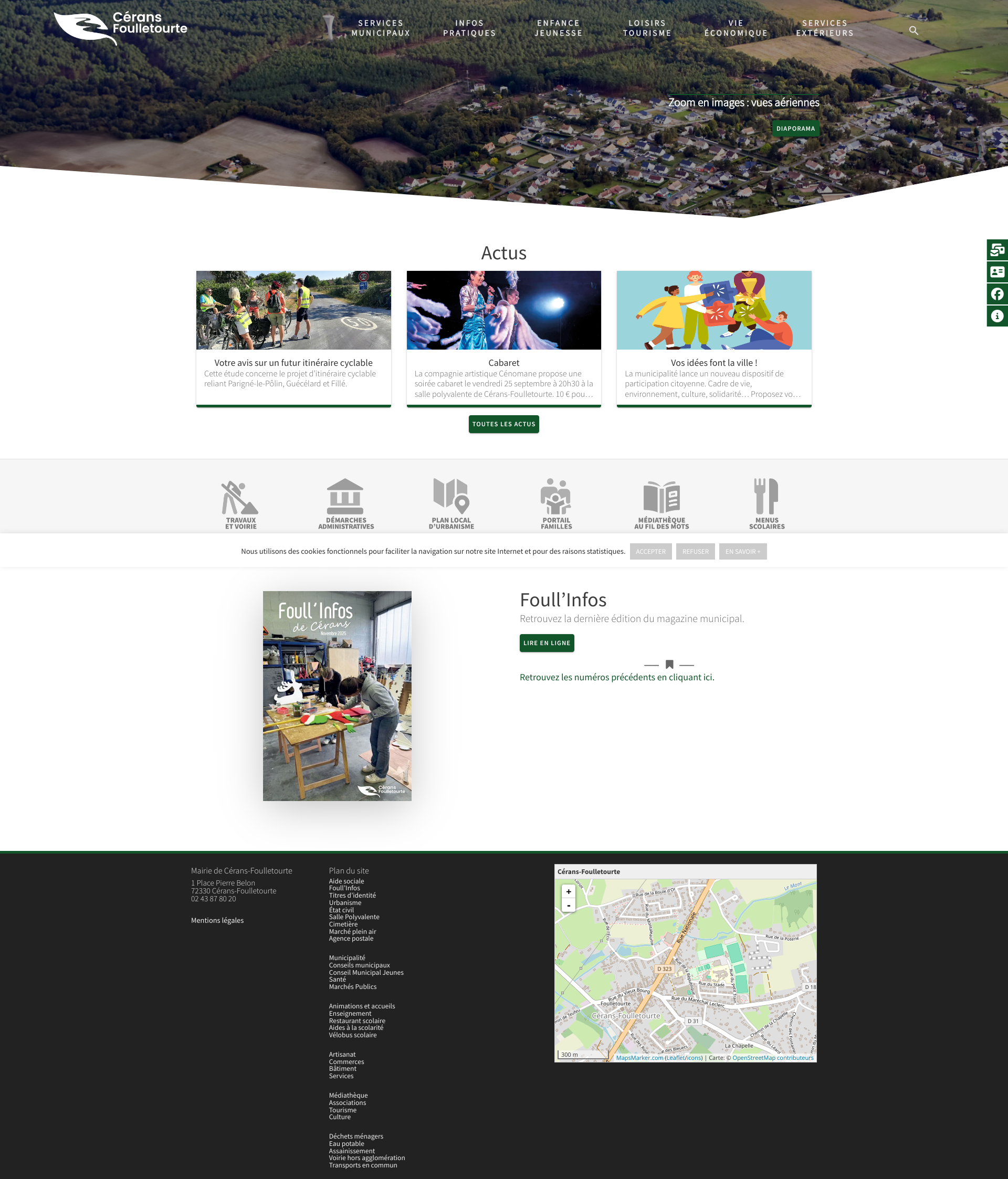Open Services Extérieurs menu
Image resolution: width=1008 pixels, height=1179 pixels.
[825, 28]
